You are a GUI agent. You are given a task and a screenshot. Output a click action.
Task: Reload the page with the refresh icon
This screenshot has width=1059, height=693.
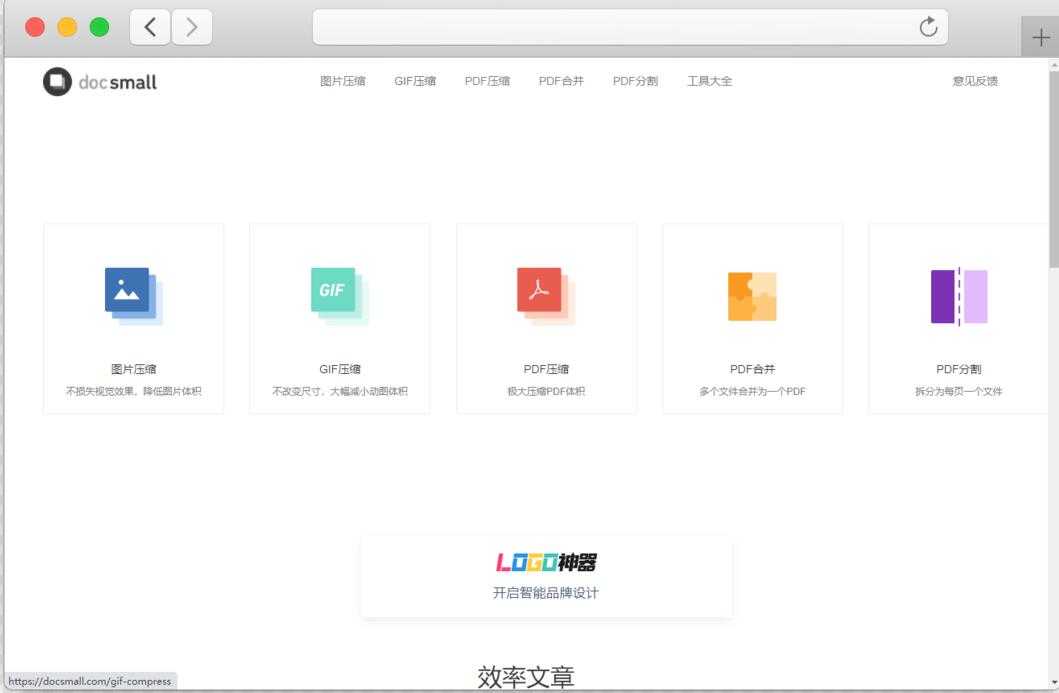coord(928,27)
